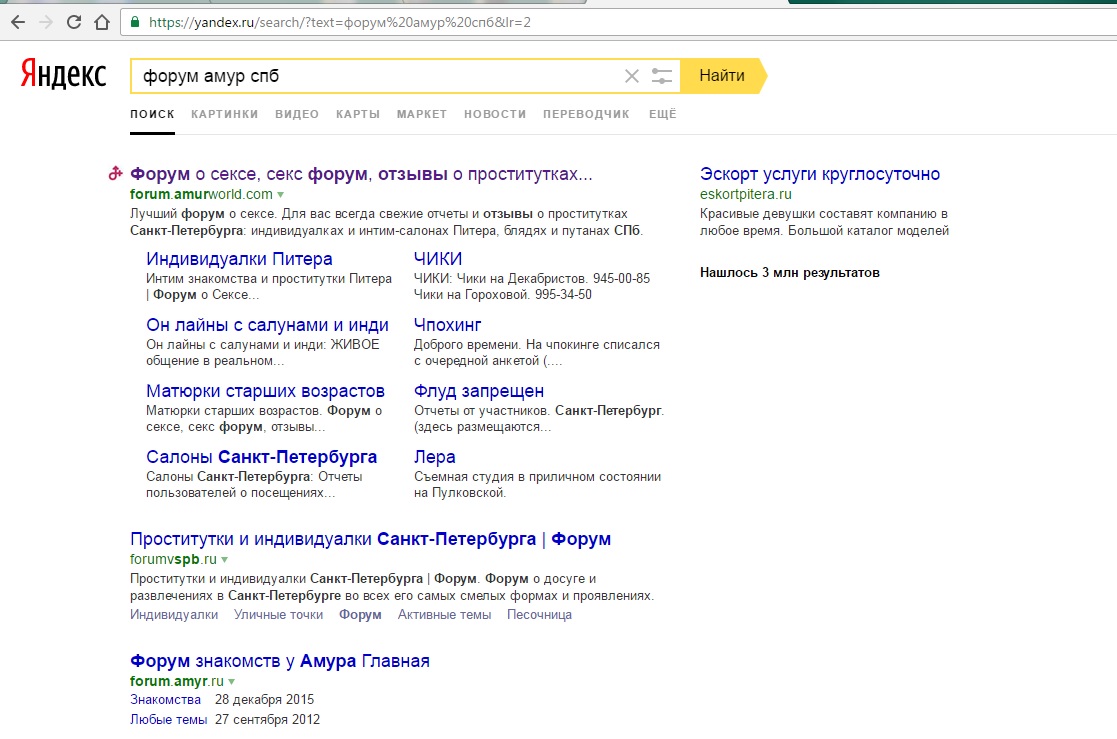Expand the arrow next to forum.amurworld.com

281,195
